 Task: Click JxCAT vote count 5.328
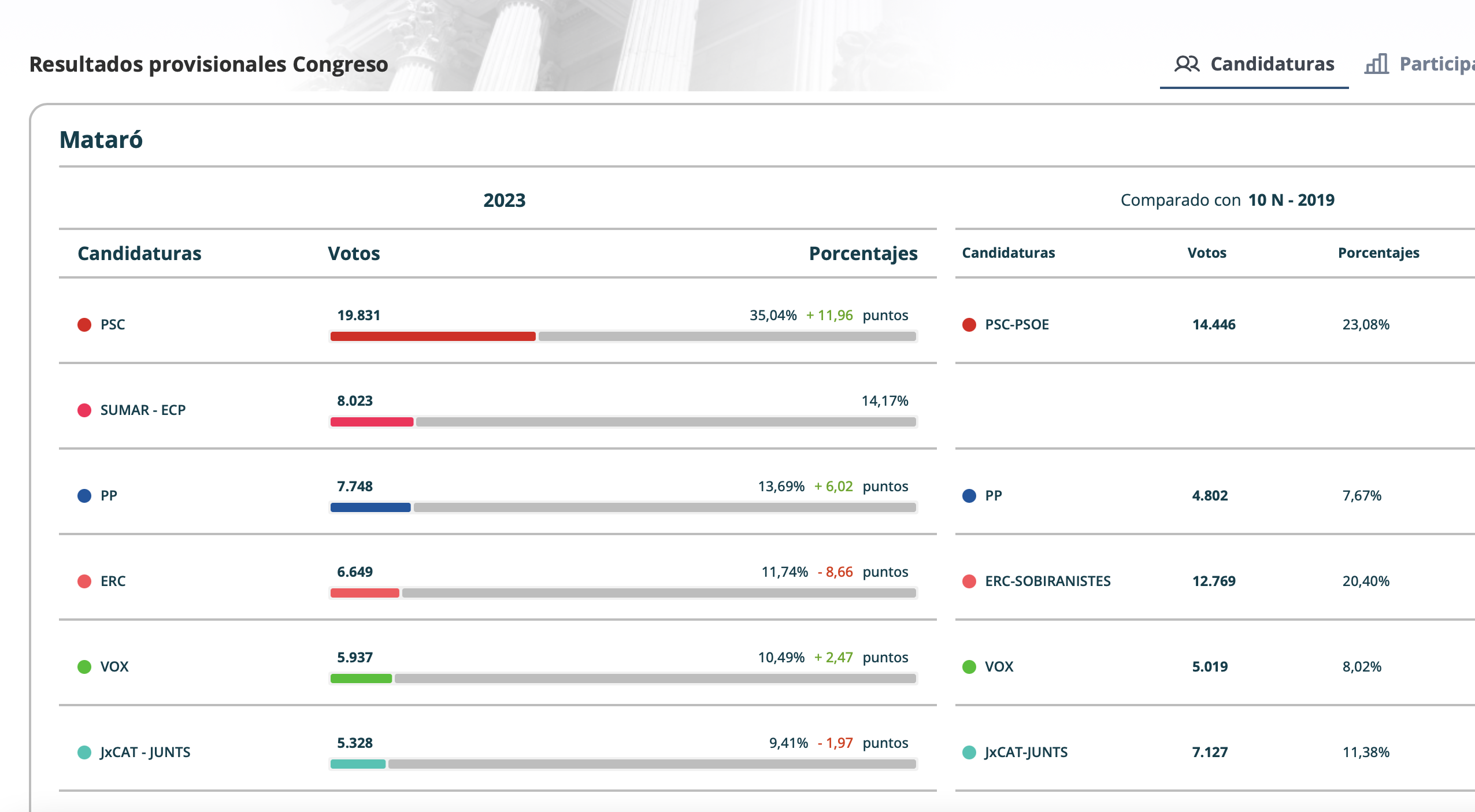pyautogui.click(x=355, y=743)
